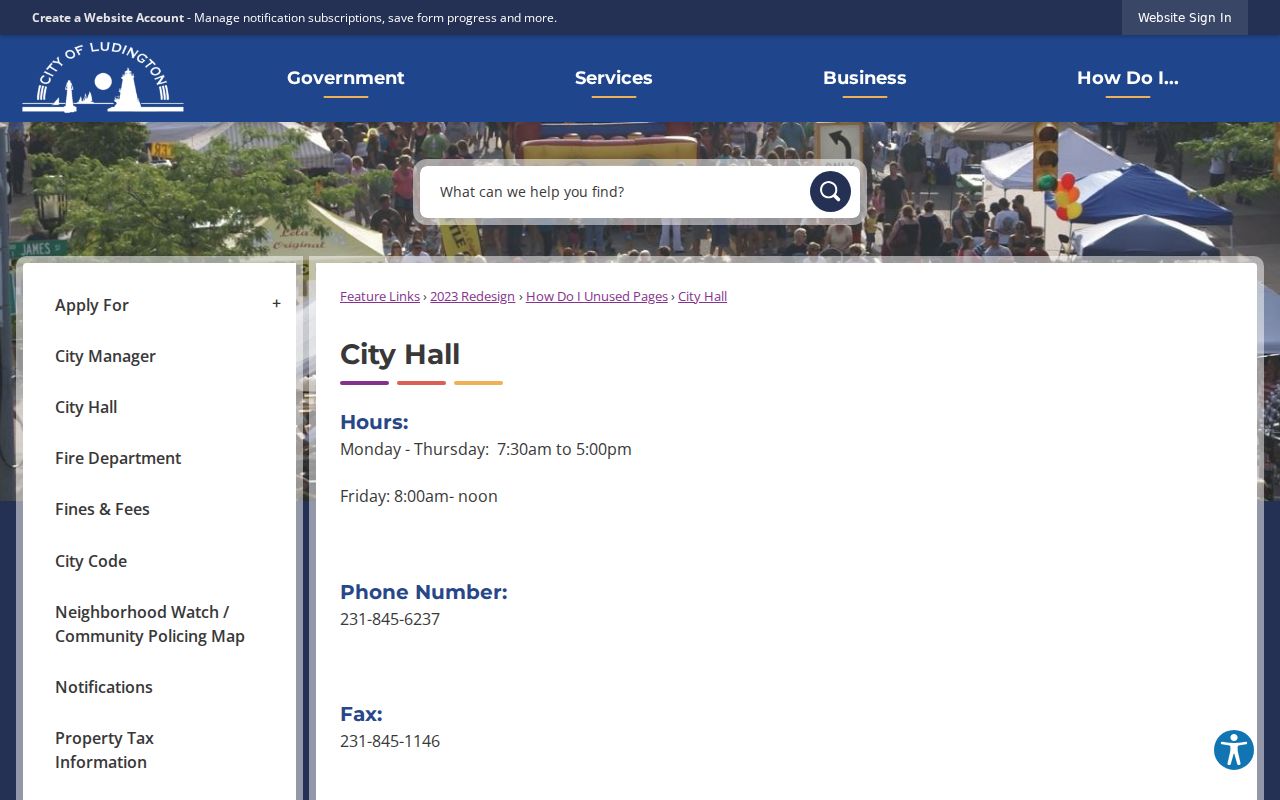Image resolution: width=1280 pixels, height=800 pixels.
Task: Click the 'Friday: 8:00am- noon' line
Action: point(419,496)
